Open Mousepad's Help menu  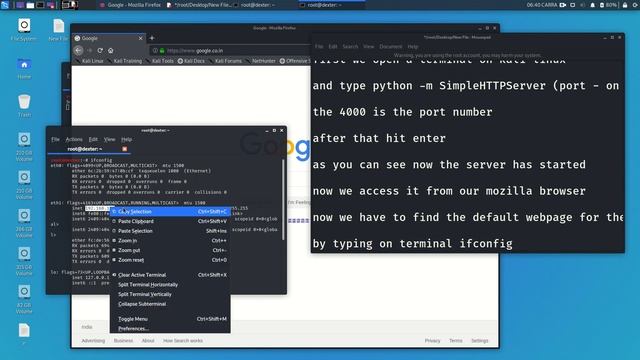click(413, 47)
